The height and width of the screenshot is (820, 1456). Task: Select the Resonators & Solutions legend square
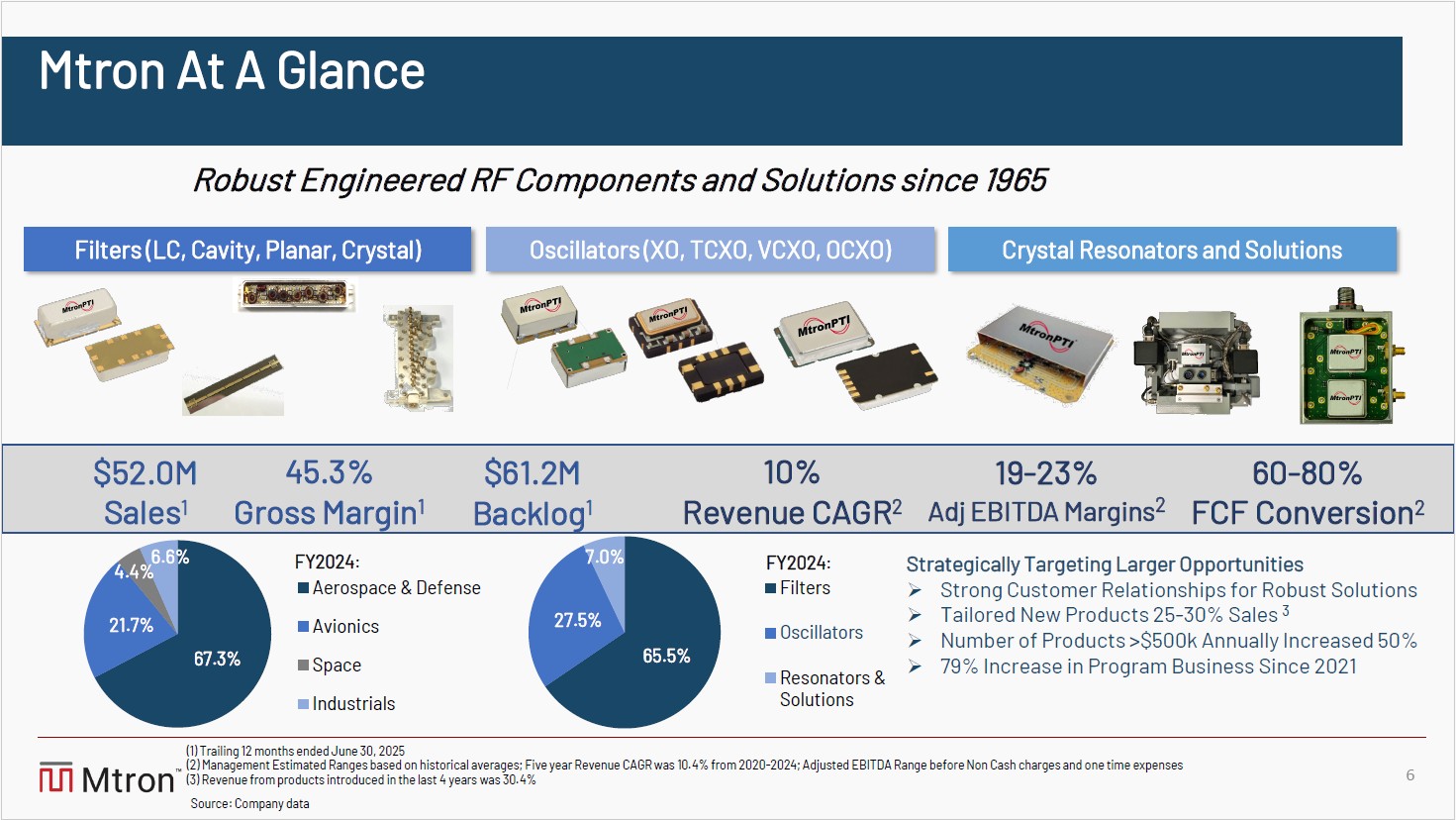pos(770,678)
